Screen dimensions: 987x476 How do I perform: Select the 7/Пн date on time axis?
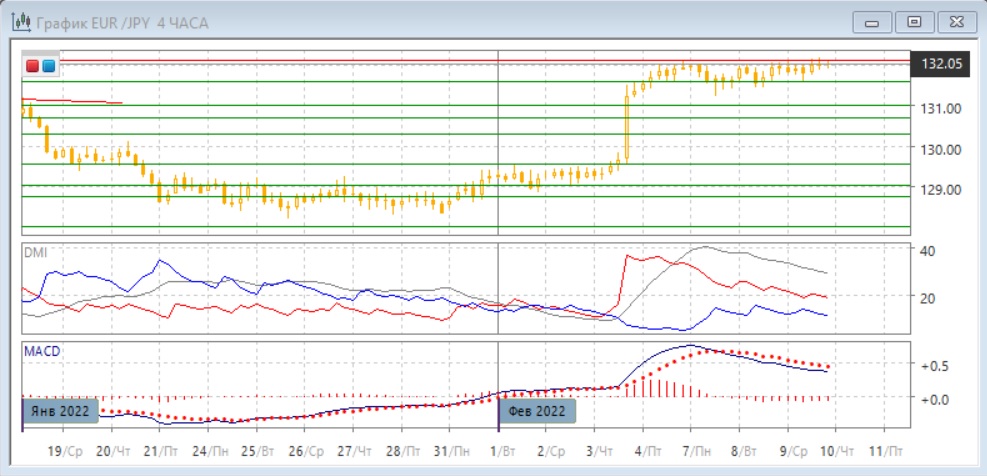[699, 452]
